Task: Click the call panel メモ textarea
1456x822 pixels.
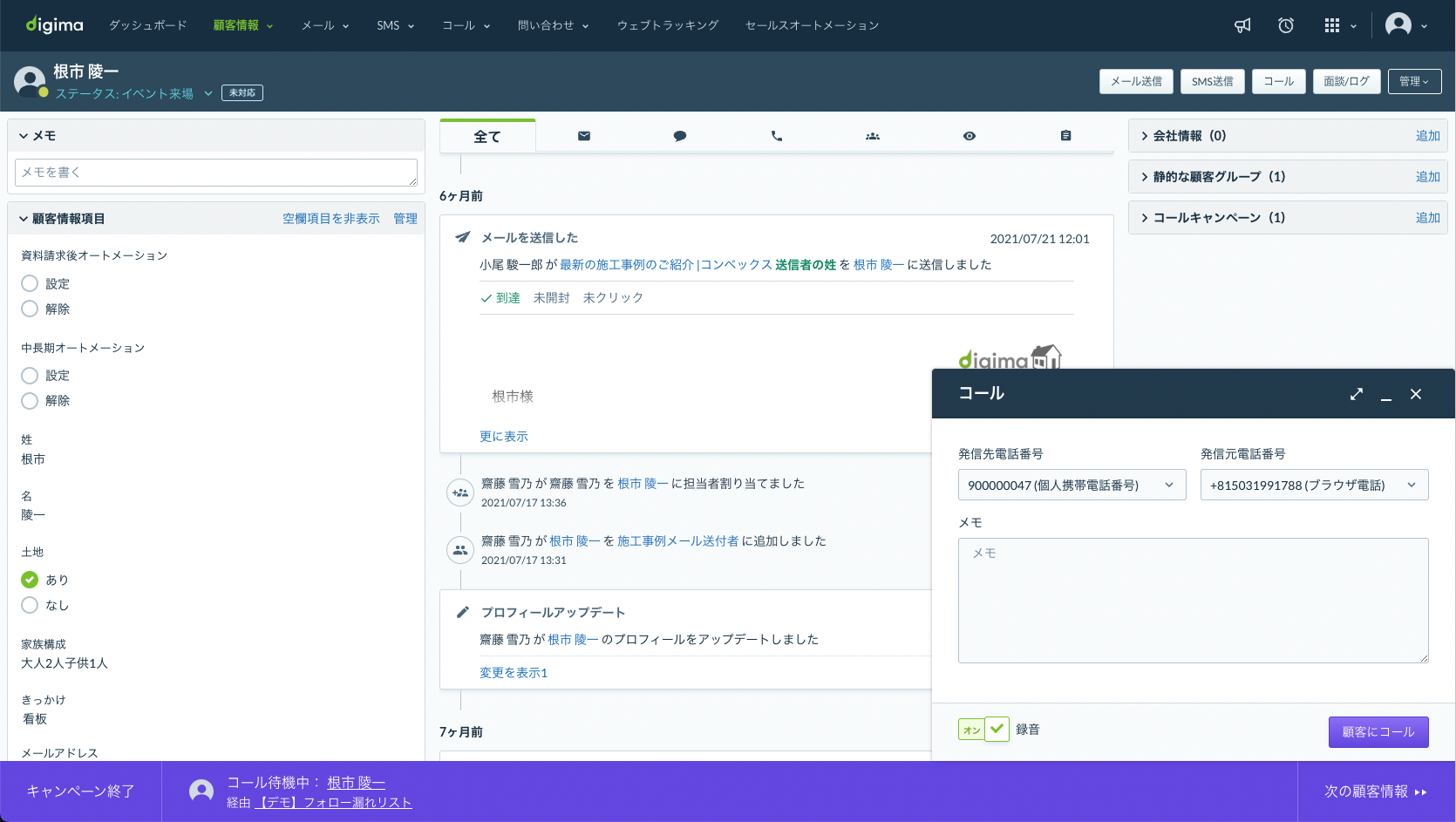Action: click(1194, 601)
